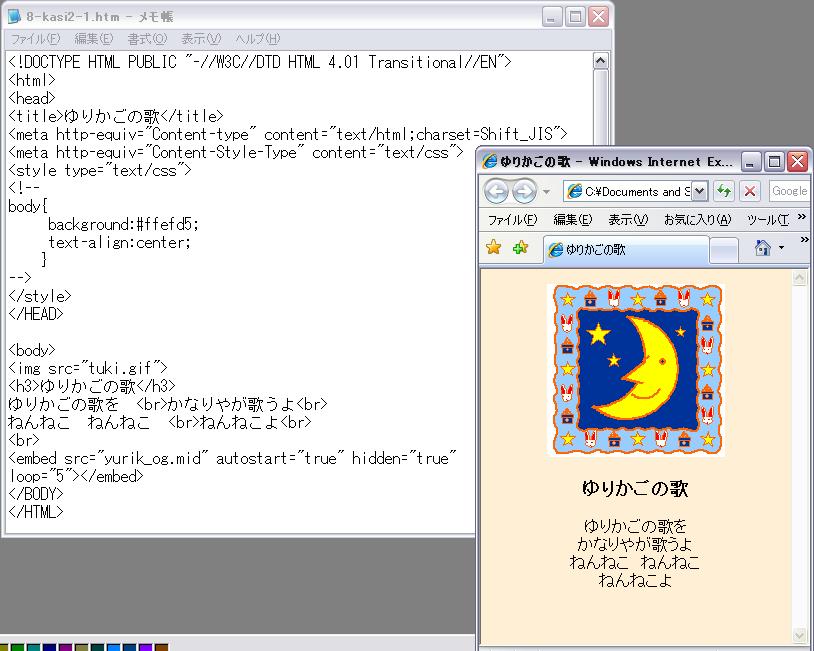Open the 書式(O) menu in Notepad
The image size is (814, 651).
click(147, 39)
